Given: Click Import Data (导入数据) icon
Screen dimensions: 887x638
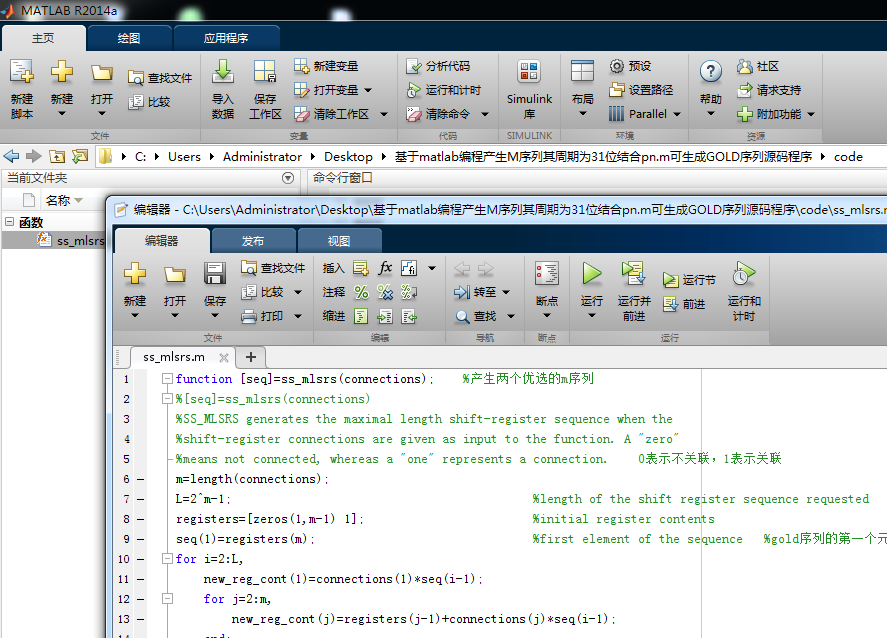Looking at the screenshot, I should coord(223,72).
